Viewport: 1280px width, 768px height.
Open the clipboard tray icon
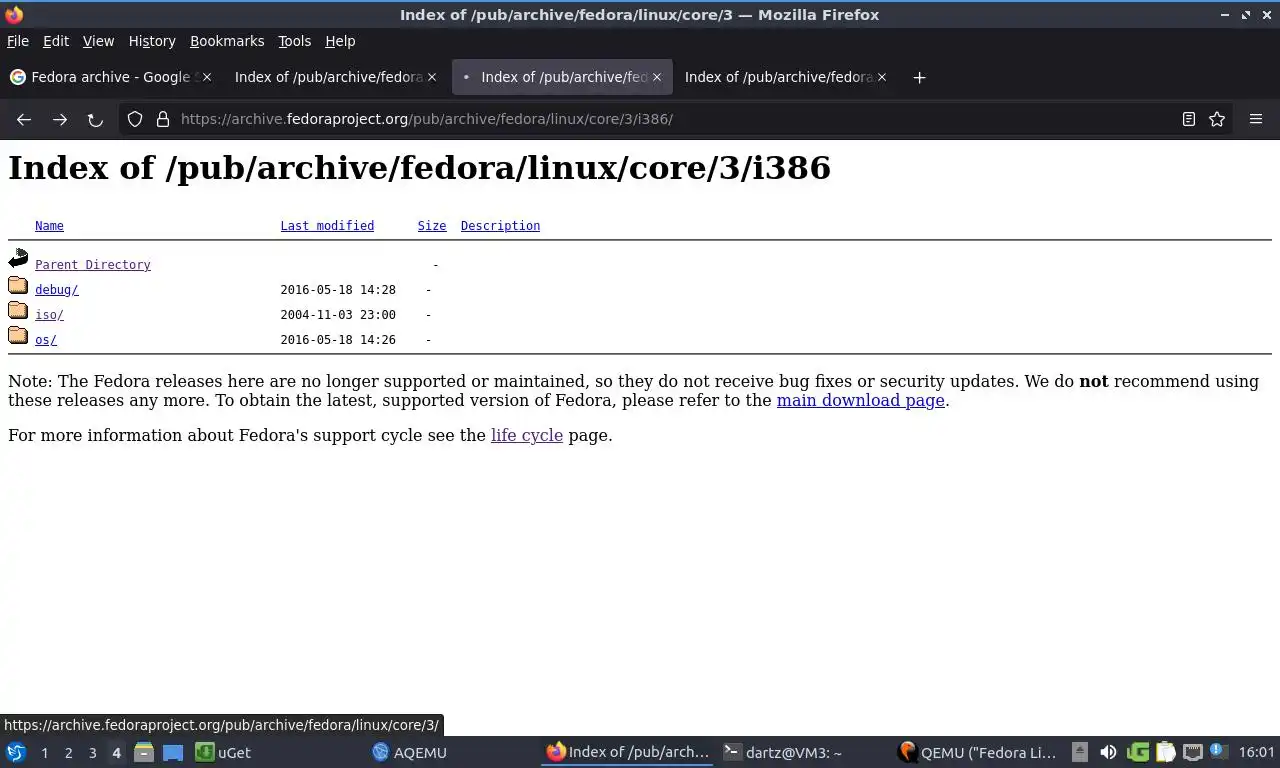pyautogui.click(x=1165, y=752)
